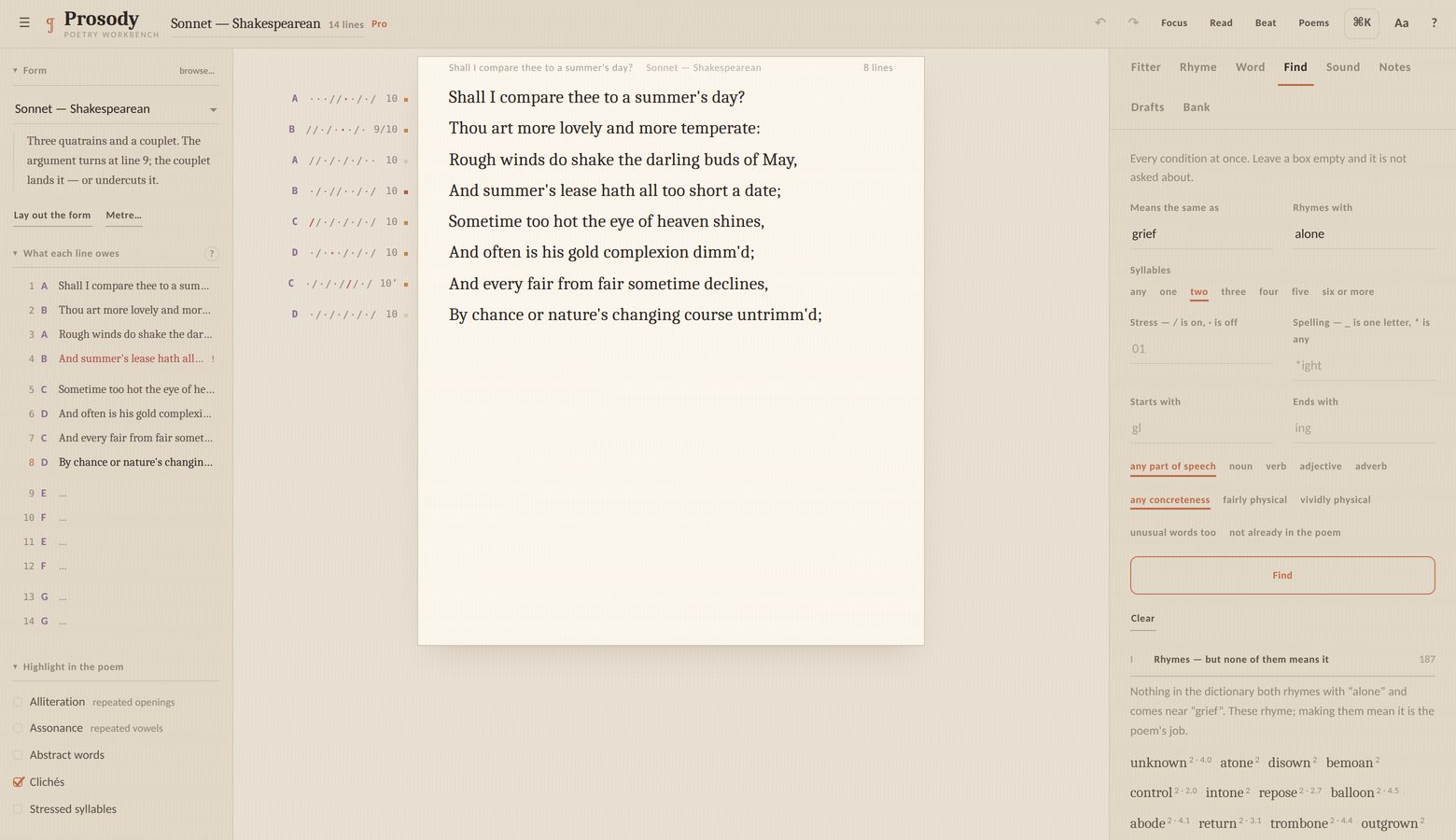Open the ⌘K command palette
This screenshot has height=840, width=1456.
1362,22
